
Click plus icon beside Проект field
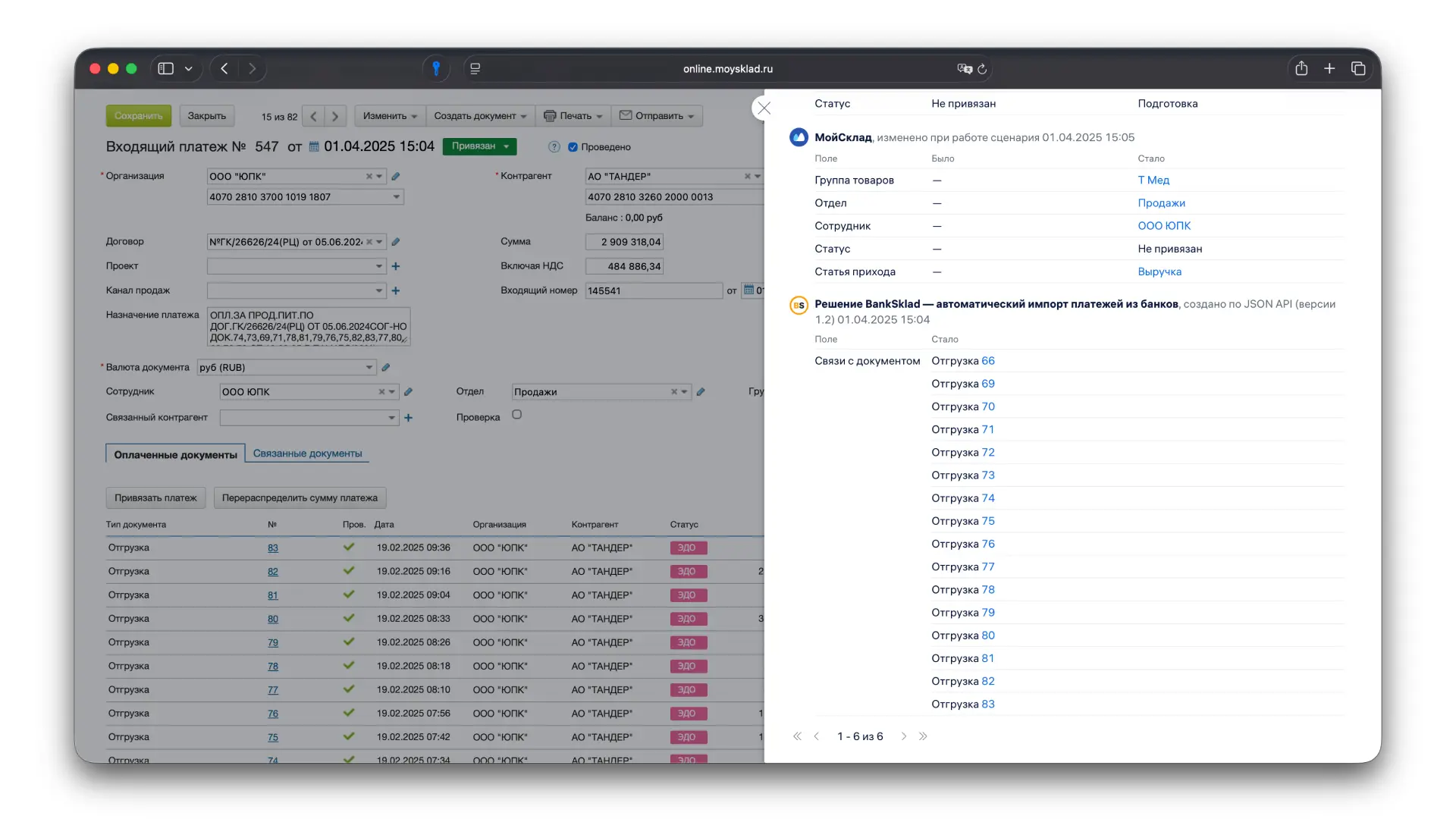pos(396,266)
